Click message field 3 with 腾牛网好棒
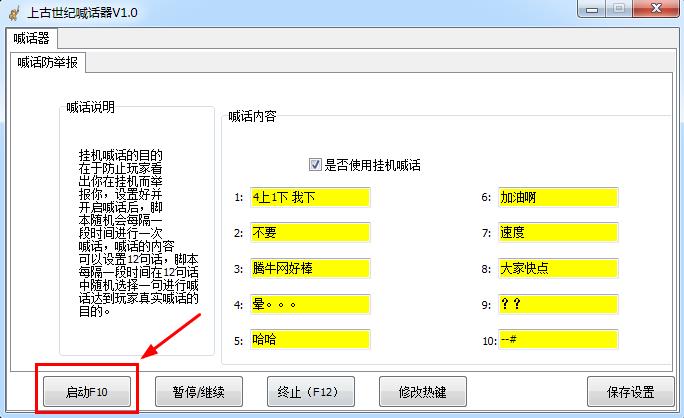This screenshot has height=418, width=684. 309,269
